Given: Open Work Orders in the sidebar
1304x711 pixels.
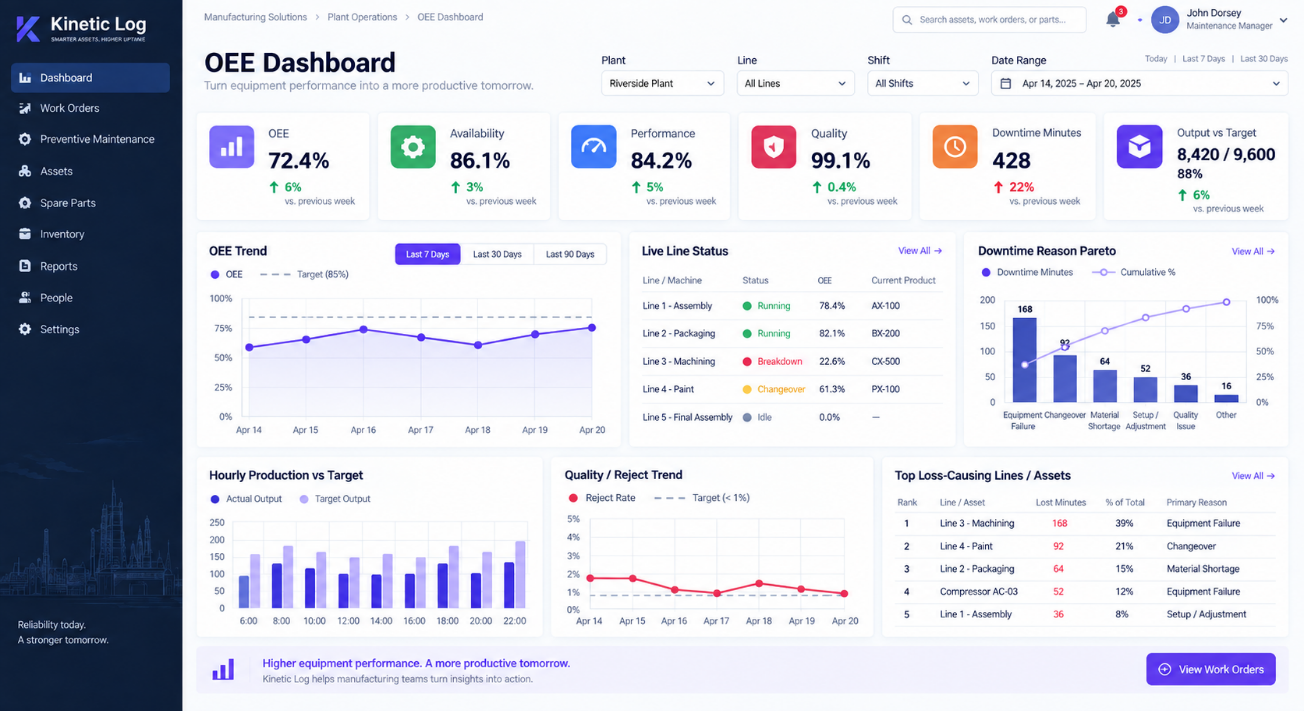Looking at the screenshot, I should 91,108.
